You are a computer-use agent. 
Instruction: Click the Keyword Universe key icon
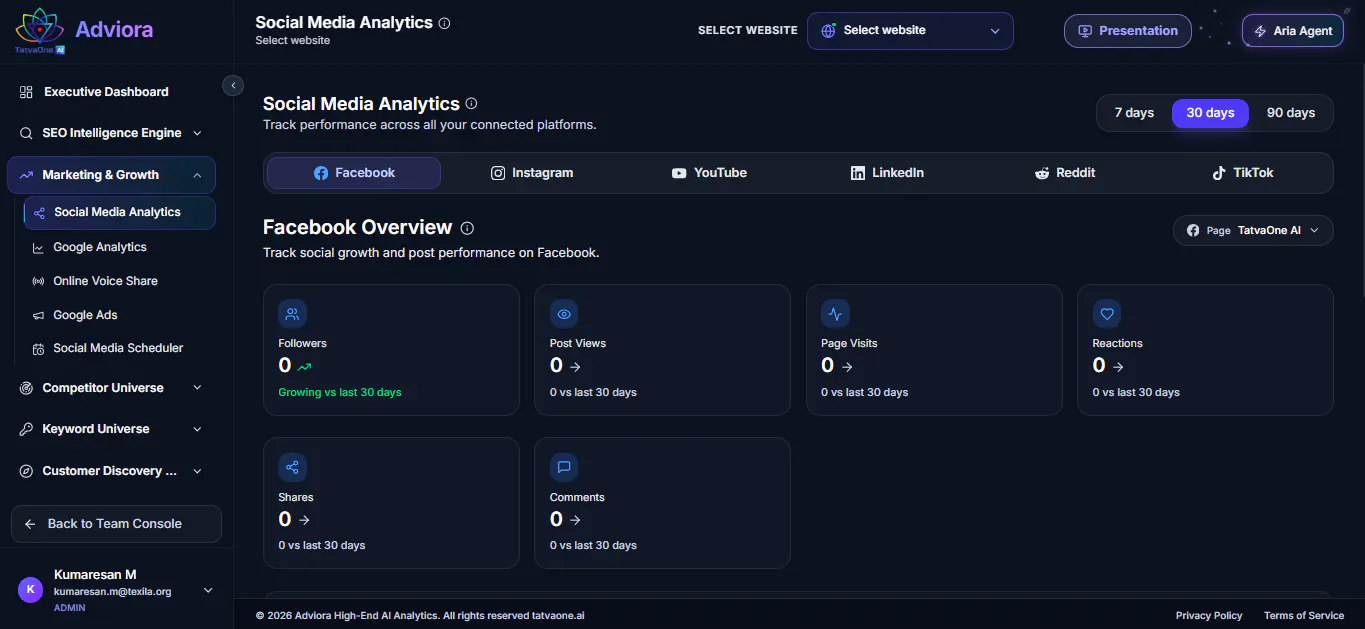click(26, 429)
